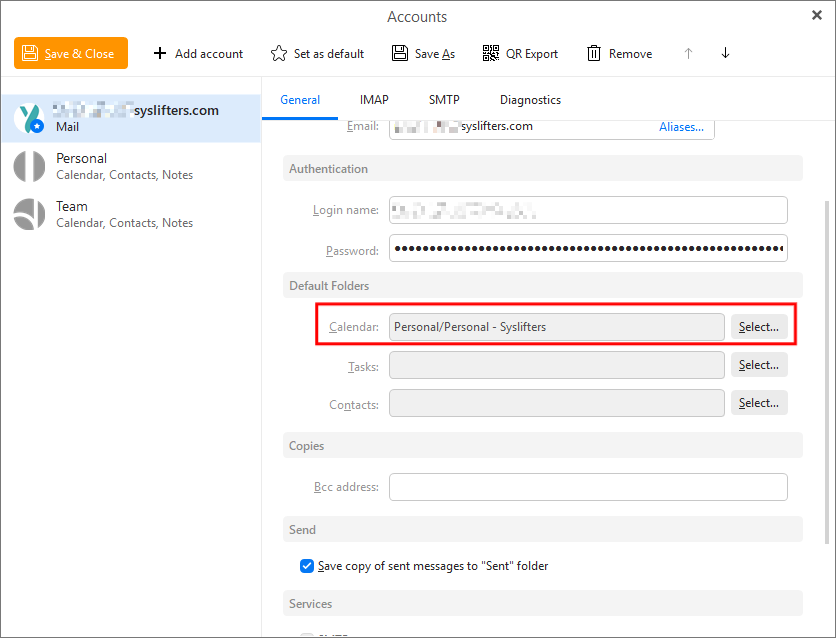Open the Diagnostics tab
Screen dimensions: 836x638
click(x=530, y=100)
